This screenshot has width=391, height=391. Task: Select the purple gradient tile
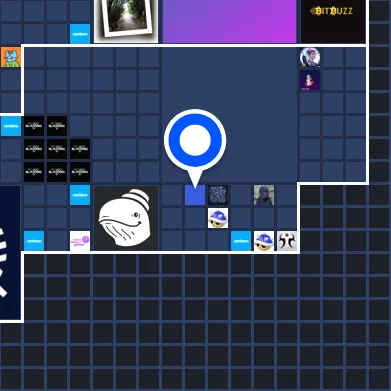229,21
